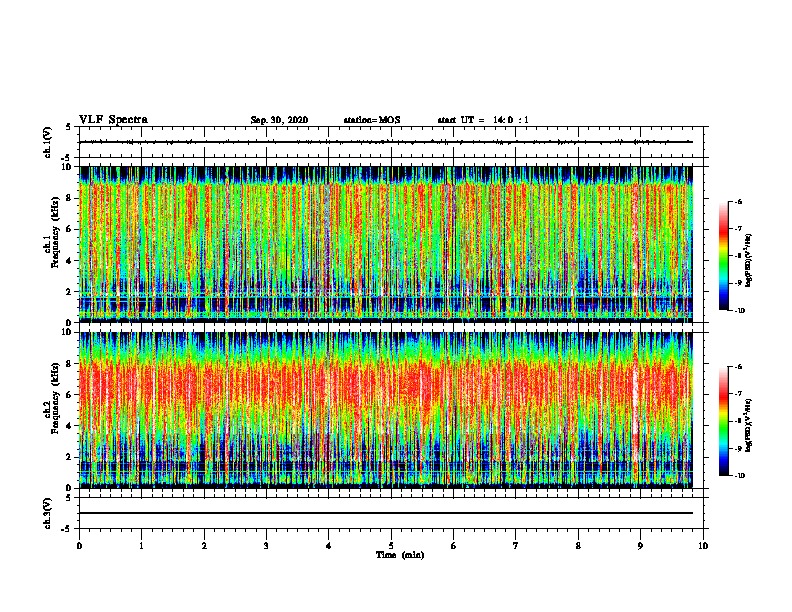
Task: Click the "Time (min)" axis label
Action: 400,555
